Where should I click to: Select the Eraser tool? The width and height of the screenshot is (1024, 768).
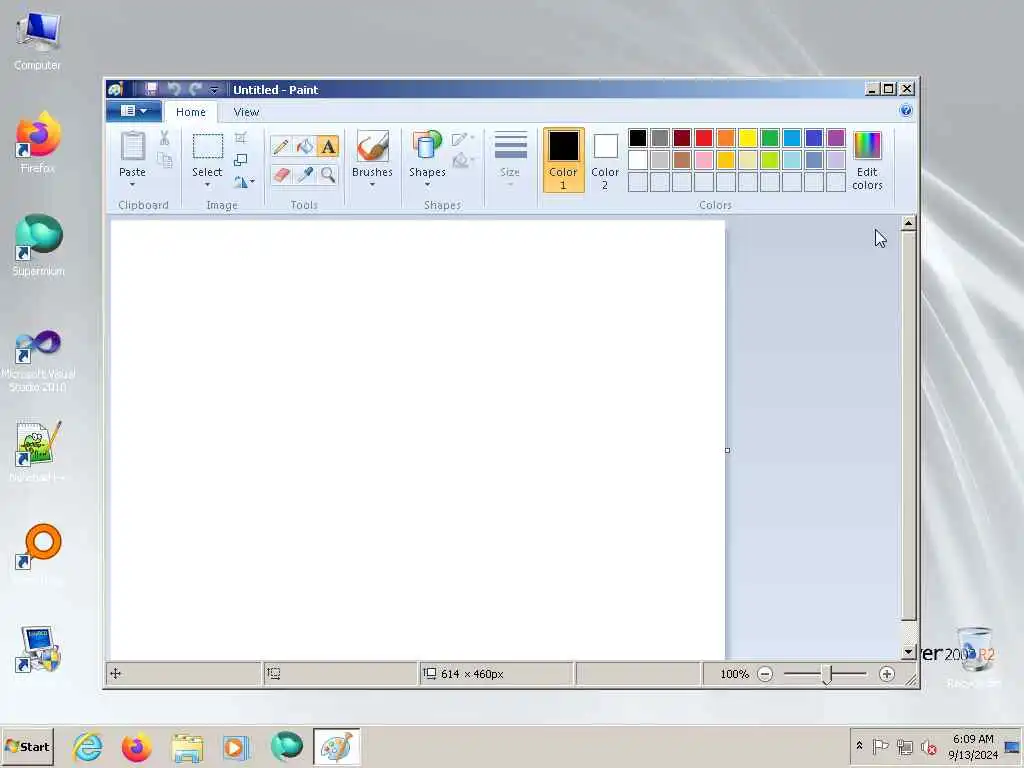click(x=281, y=174)
